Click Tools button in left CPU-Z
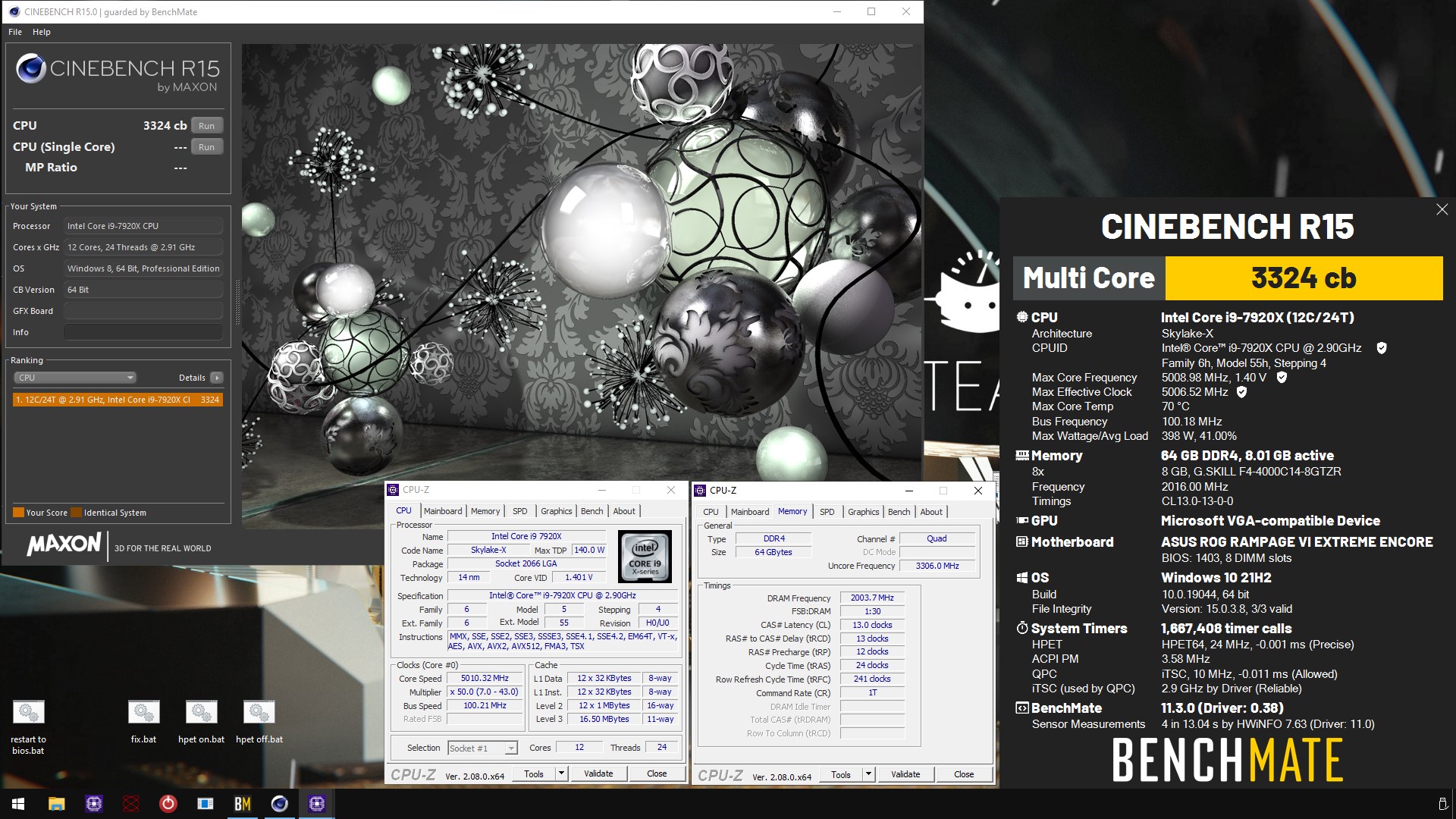The image size is (1456, 819). coord(534,773)
